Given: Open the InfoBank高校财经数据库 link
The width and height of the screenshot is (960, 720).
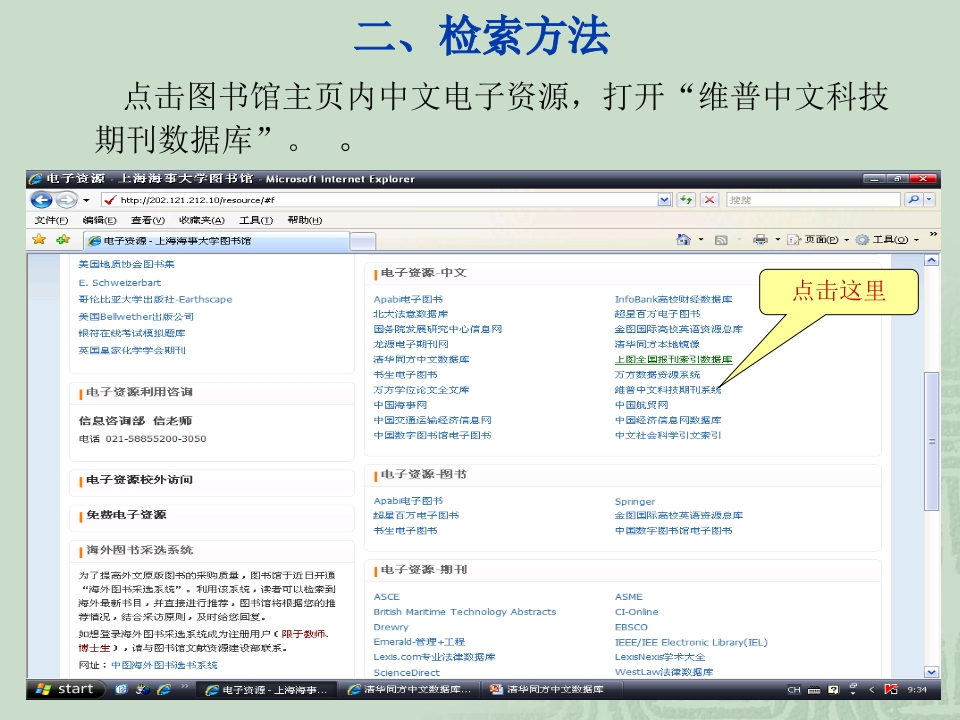Looking at the screenshot, I should point(673,299).
